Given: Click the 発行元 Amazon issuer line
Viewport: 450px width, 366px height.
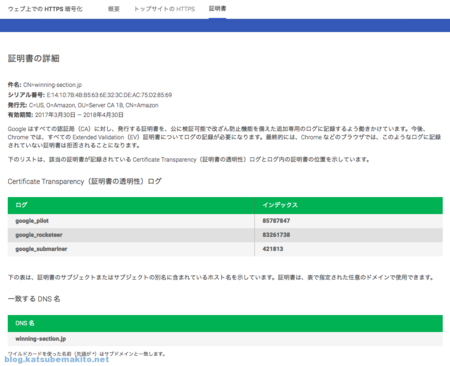Looking at the screenshot, I should [x=83, y=105].
